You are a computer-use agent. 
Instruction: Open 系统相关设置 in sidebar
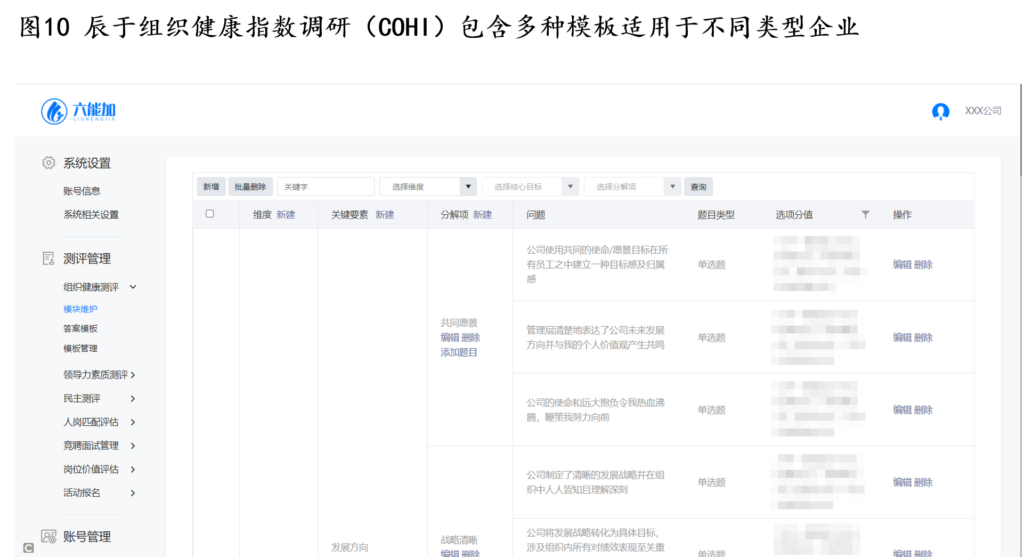tap(91, 214)
